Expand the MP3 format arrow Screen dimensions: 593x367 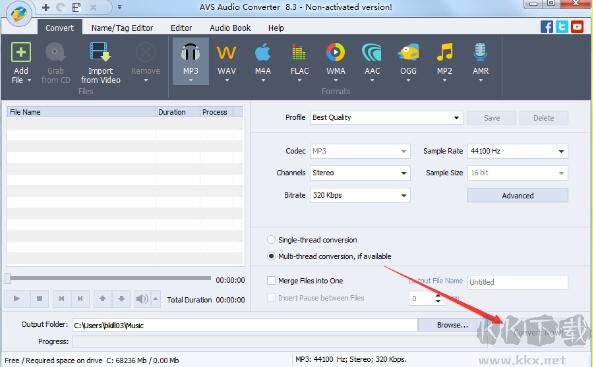(191, 80)
